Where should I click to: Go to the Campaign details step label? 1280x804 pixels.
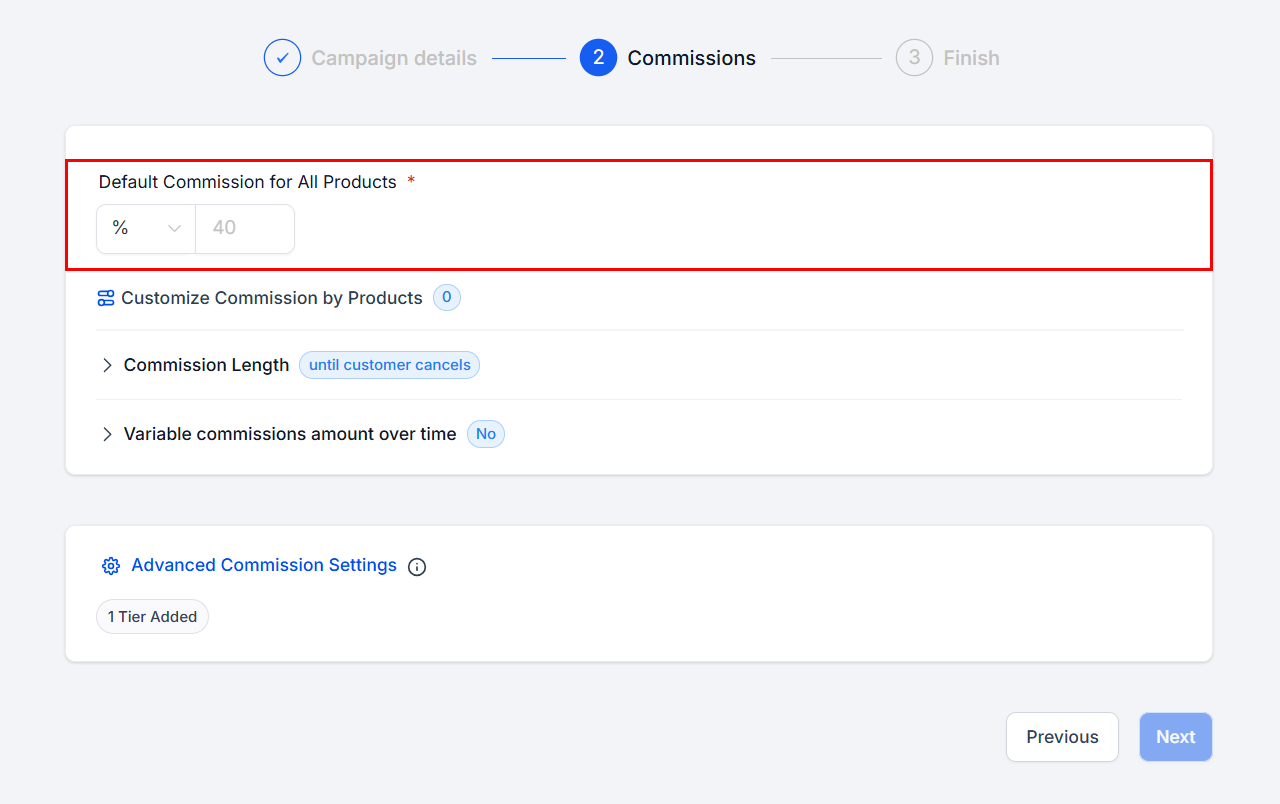(394, 58)
